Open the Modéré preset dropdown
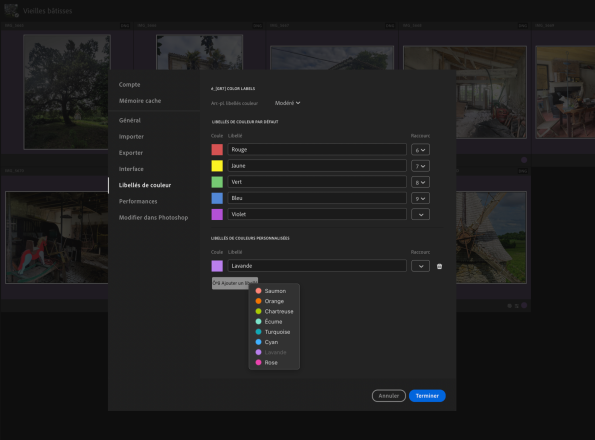The width and height of the screenshot is (595, 440). coord(287,103)
